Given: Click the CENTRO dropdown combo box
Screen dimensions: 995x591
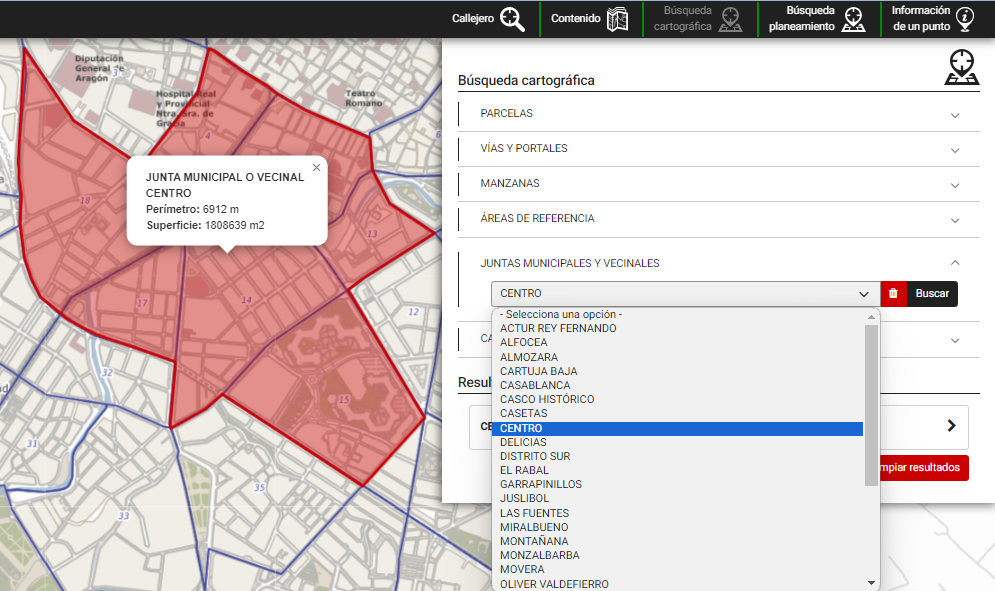Looking at the screenshot, I should [x=685, y=294].
